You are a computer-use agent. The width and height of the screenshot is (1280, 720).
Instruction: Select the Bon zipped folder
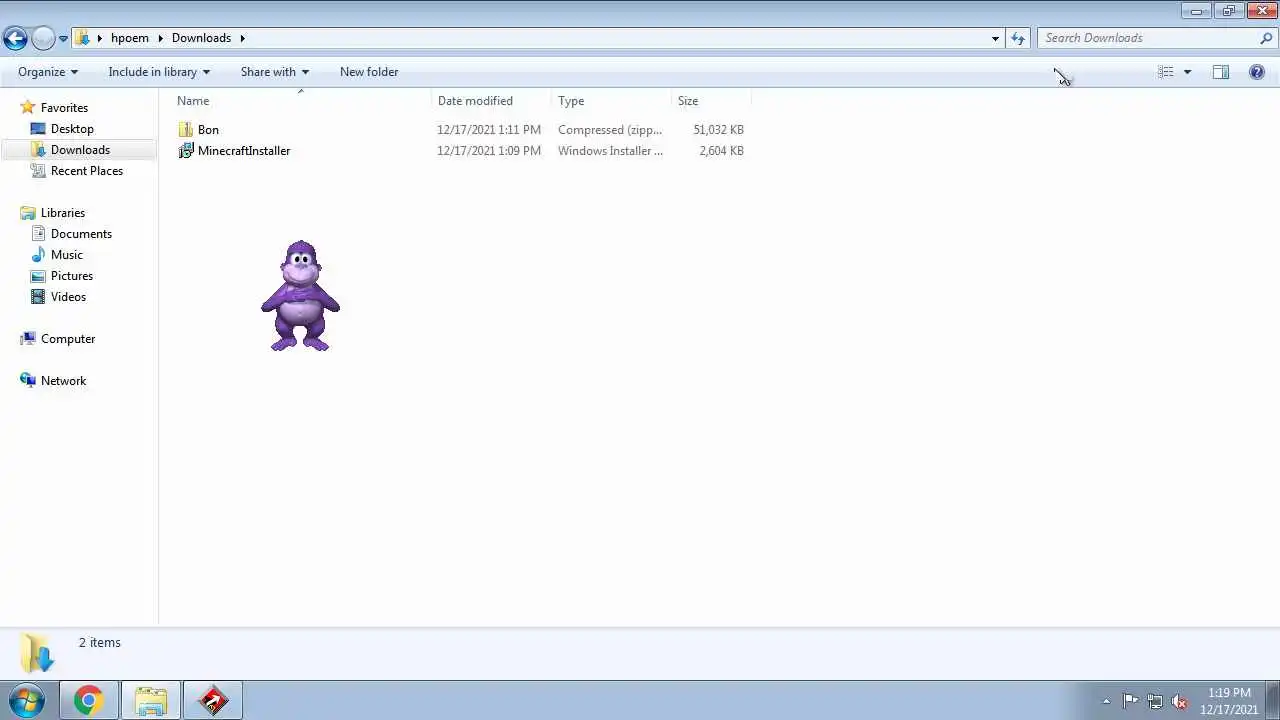tap(208, 130)
